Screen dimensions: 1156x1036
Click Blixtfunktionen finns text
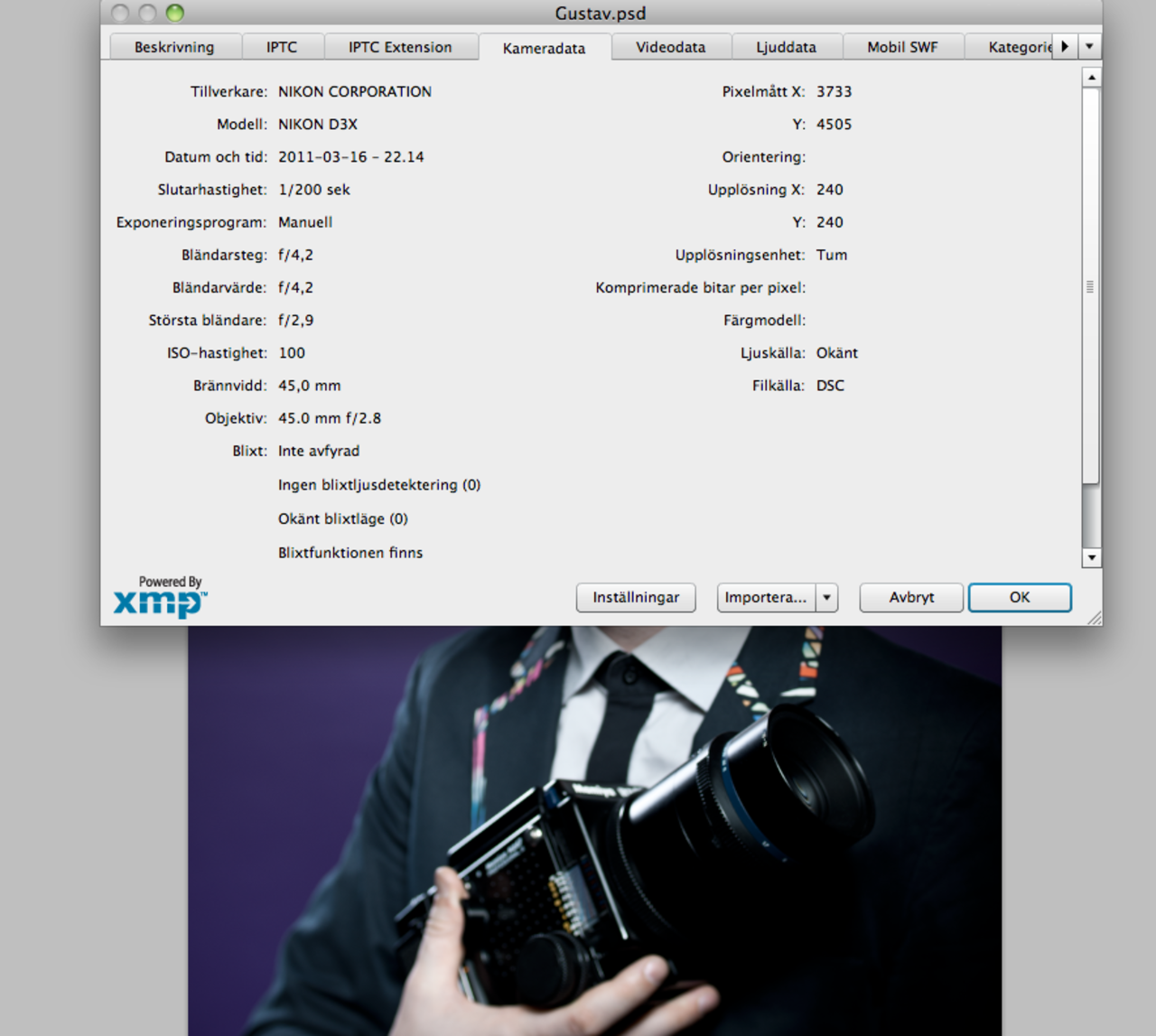[350, 553]
